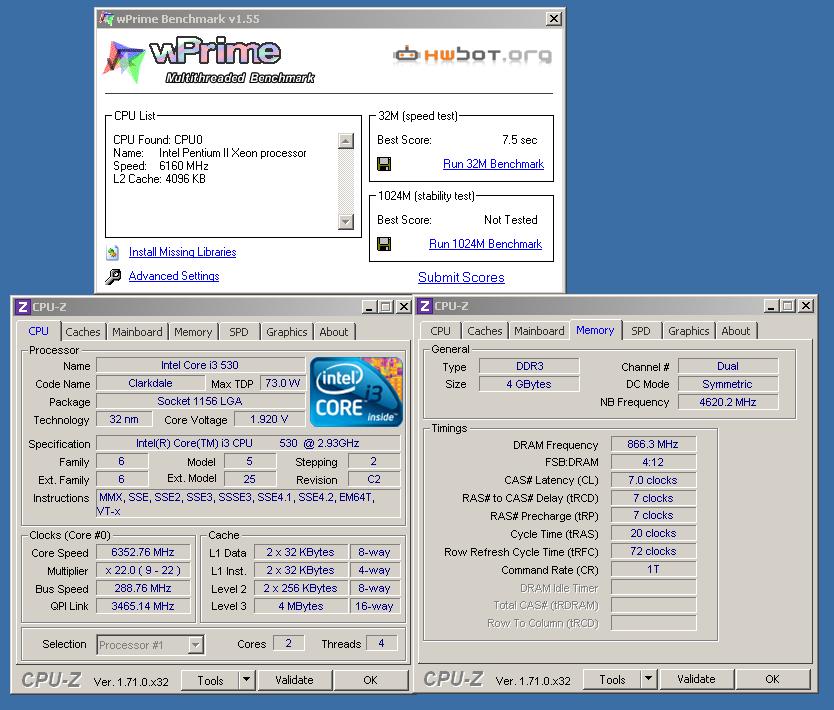
Task: Click the memory Type value DDR3
Action: [x=529, y=366]
